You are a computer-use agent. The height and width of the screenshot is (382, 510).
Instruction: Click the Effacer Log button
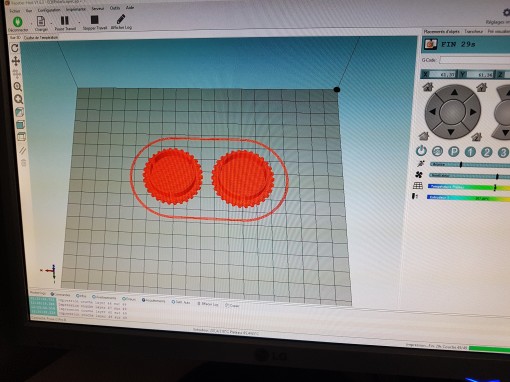(208, 304)
